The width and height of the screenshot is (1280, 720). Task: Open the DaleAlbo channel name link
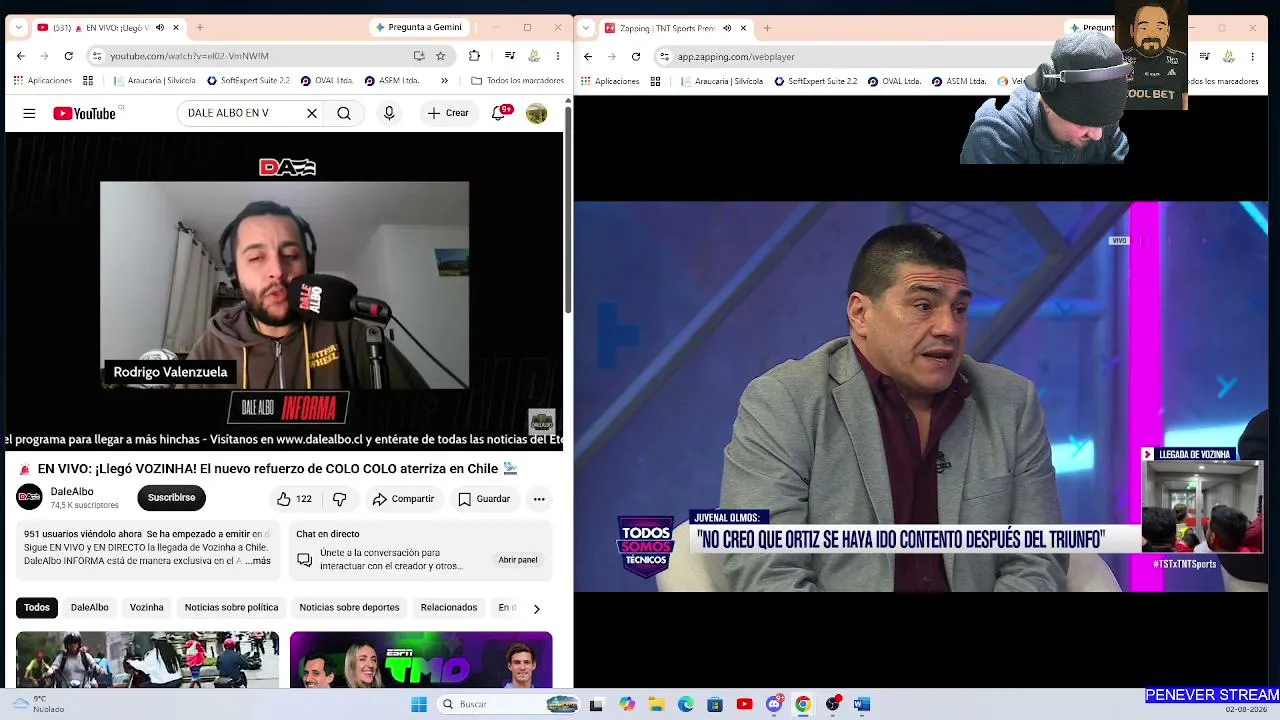(72, 492)
